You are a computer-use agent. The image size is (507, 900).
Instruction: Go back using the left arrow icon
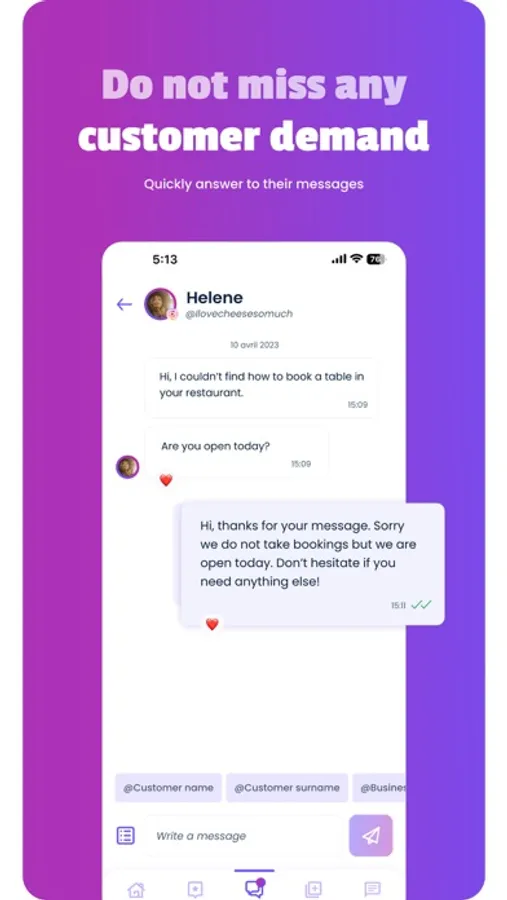(124, 304)
